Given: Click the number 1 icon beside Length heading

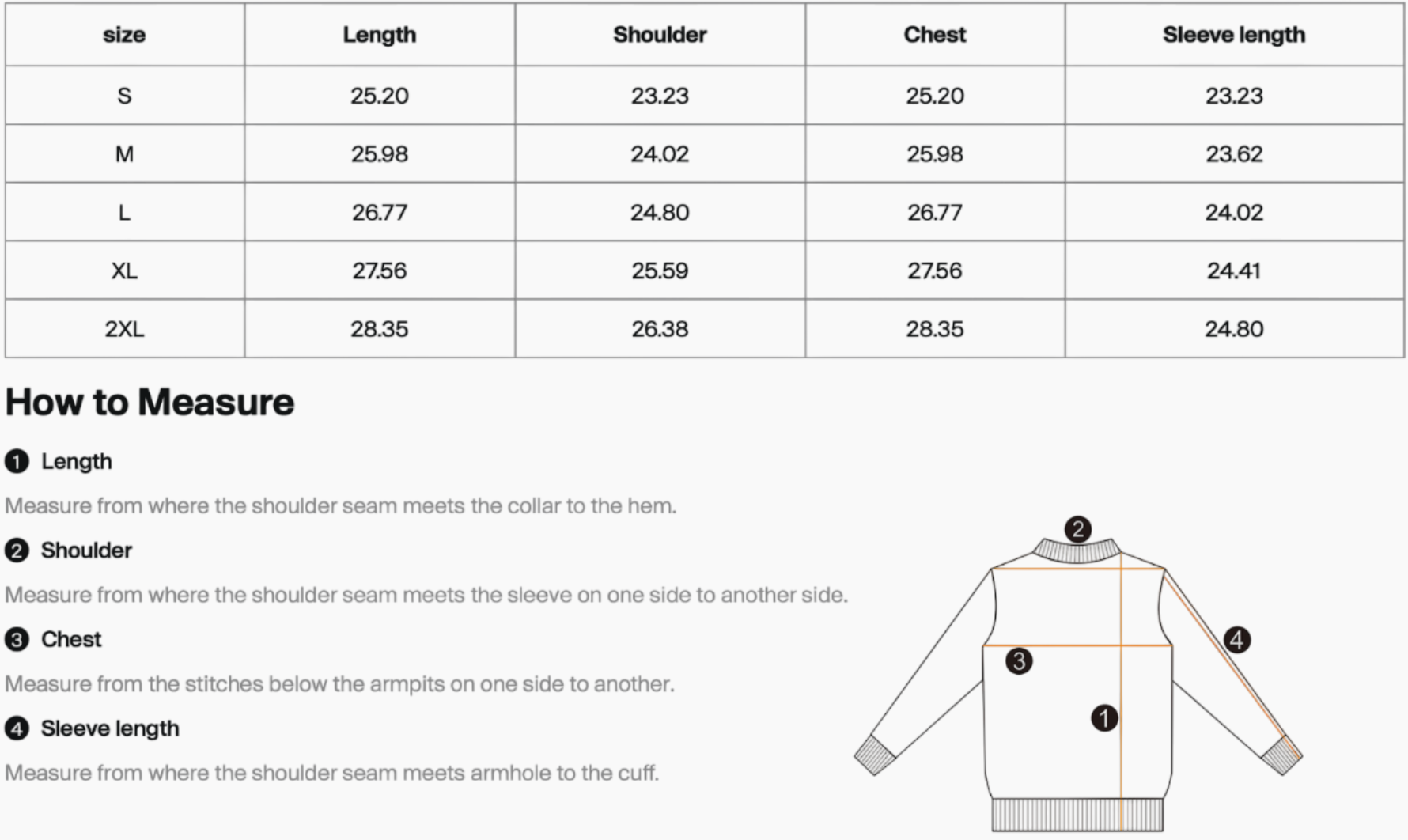Looking at the screenshot, I should tap(17, 461).
